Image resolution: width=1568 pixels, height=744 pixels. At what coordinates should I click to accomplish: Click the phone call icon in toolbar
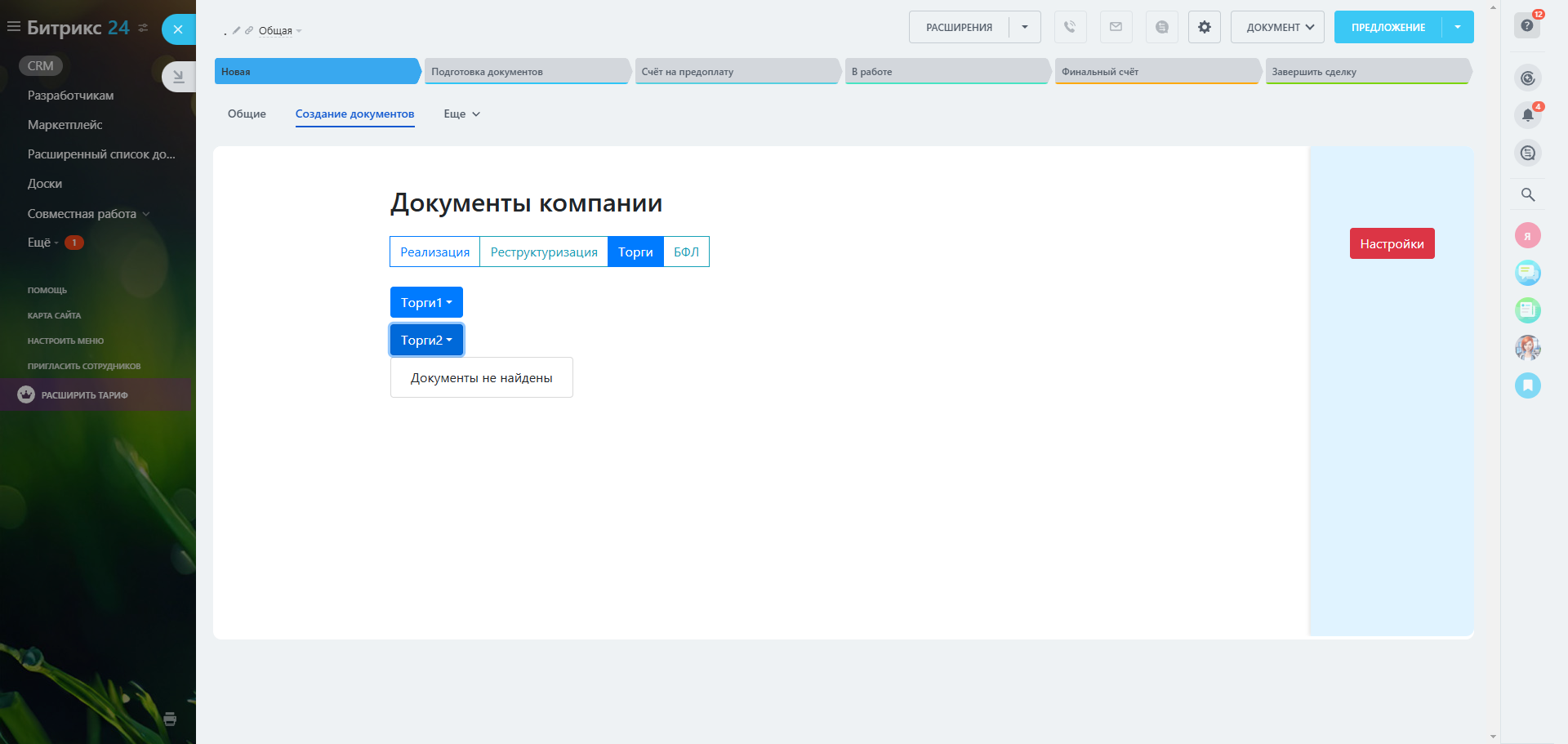pyautogui.click(x=1070, y=27)
